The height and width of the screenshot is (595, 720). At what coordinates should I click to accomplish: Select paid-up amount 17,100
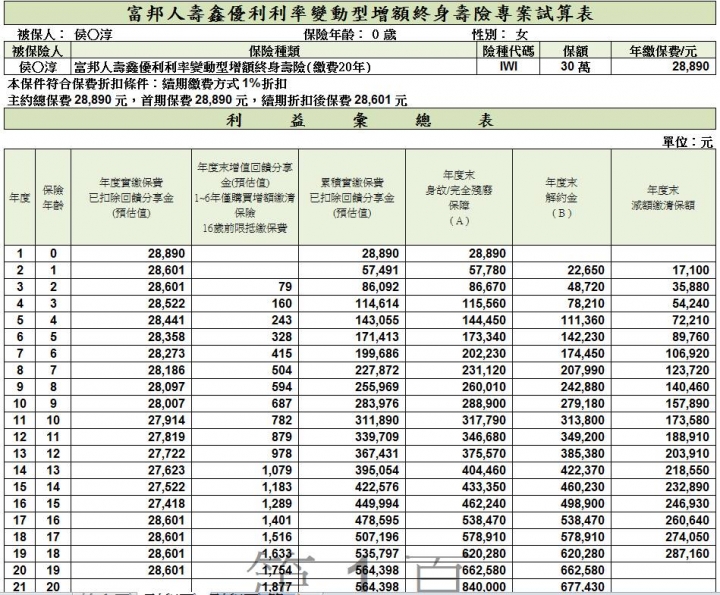pyautogui.click(x=691, y=270)
